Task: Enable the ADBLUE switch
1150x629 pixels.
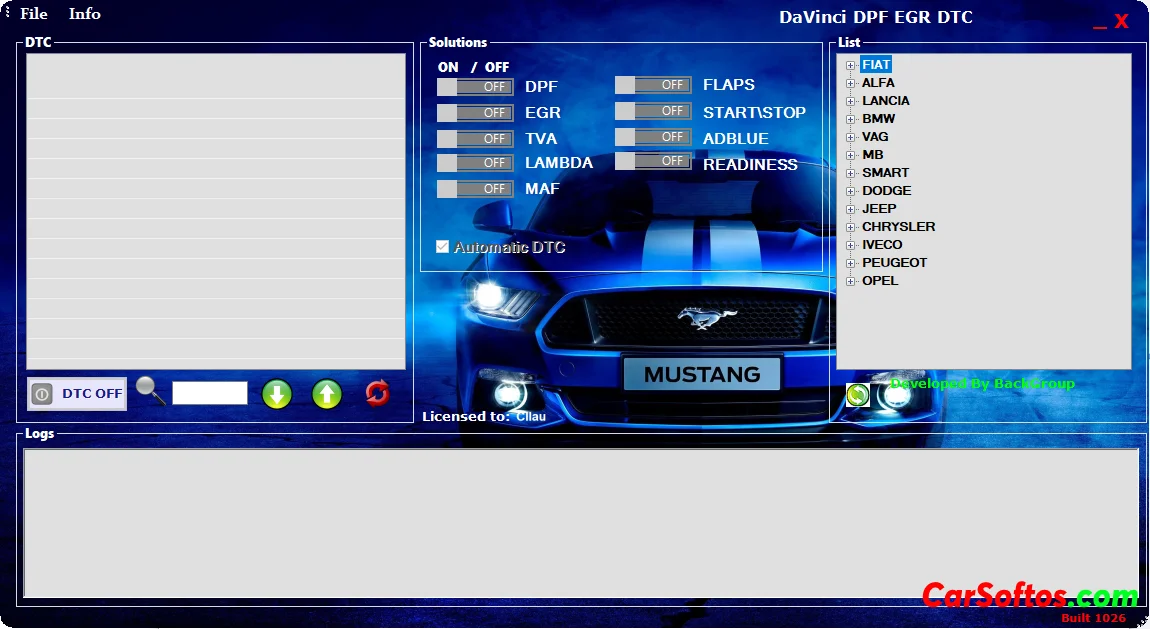Action: coord(653,137)
